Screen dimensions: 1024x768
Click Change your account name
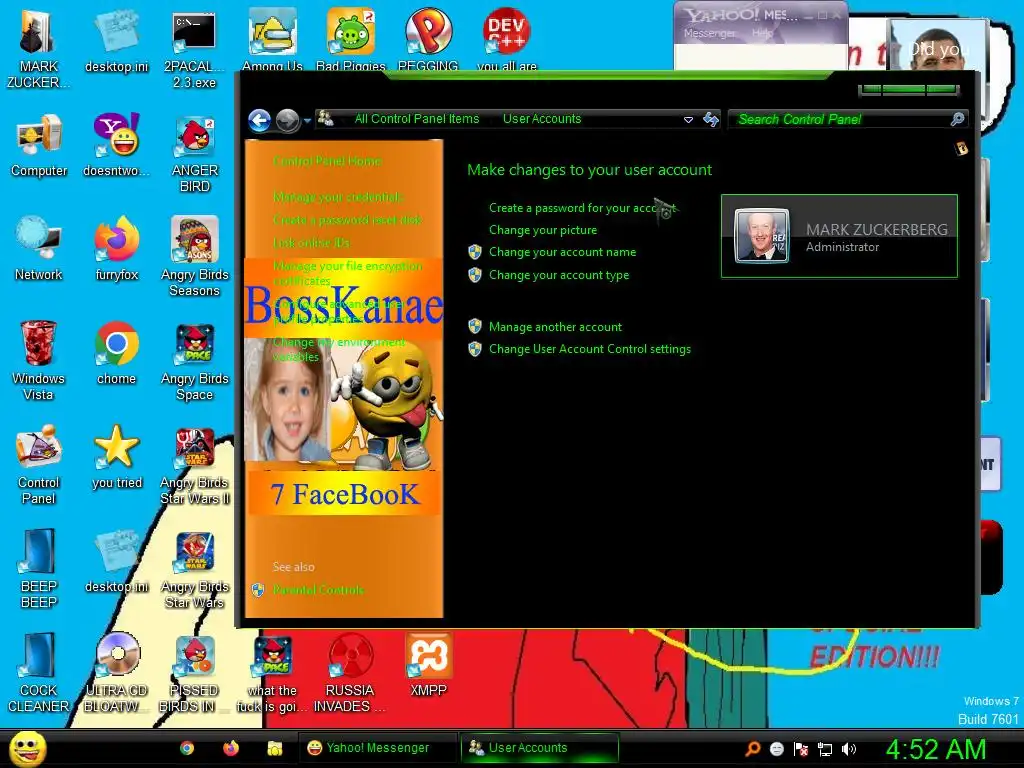(562, 252)
